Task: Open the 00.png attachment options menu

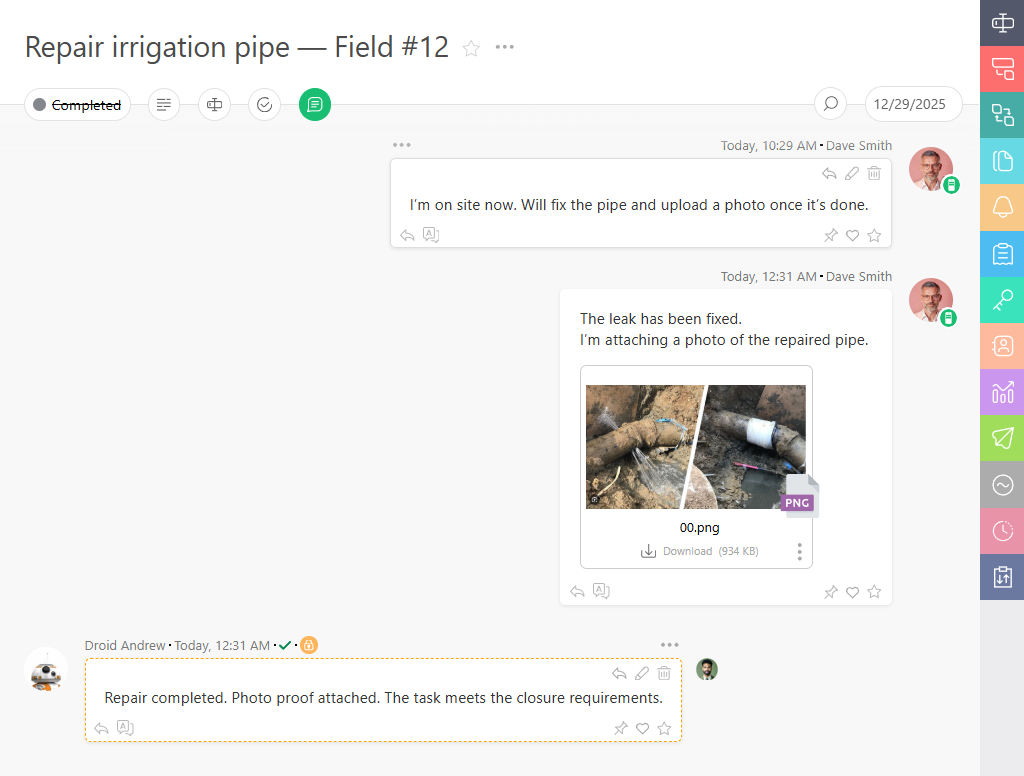Action: point(799,551)
